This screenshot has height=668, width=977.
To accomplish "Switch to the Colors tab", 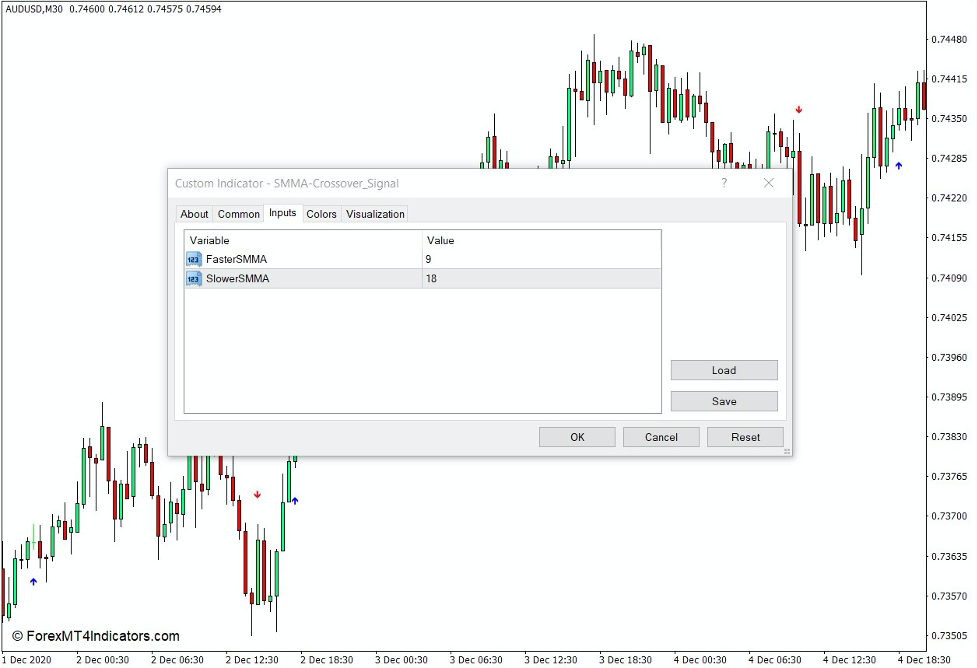I will pos(321,214).
